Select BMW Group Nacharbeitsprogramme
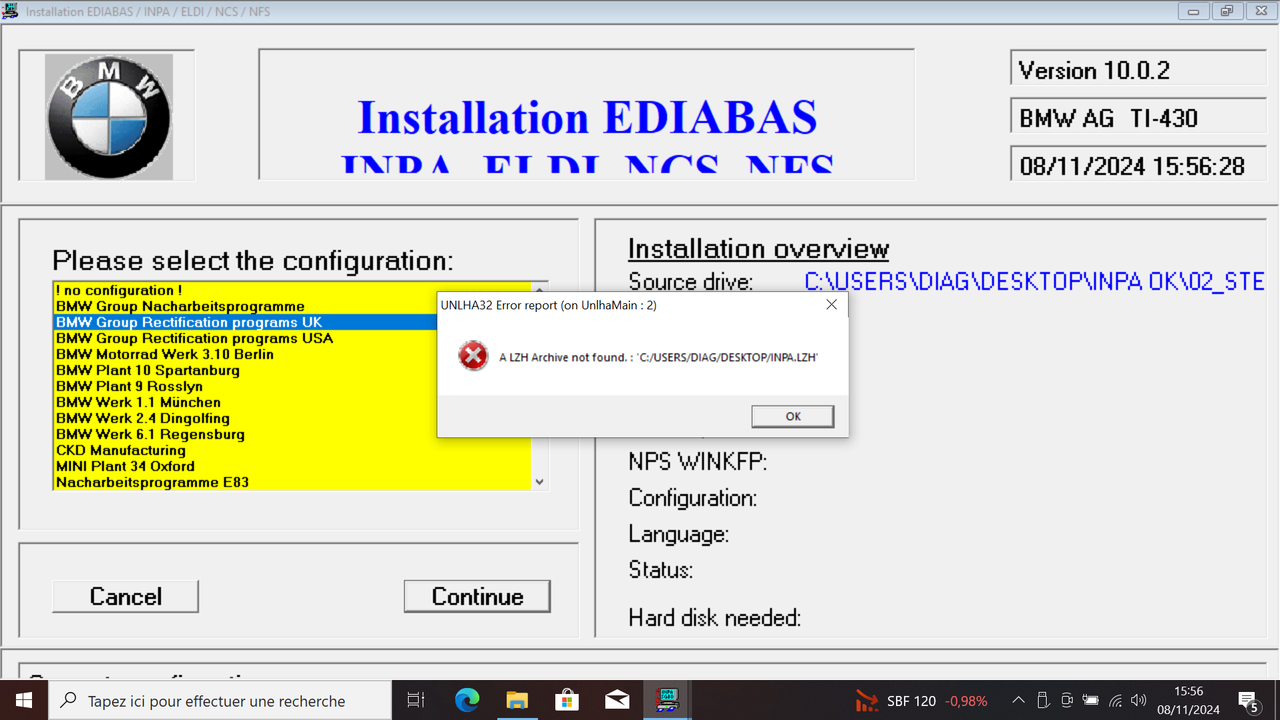1280x720 pixels. (x=292, y=306)
